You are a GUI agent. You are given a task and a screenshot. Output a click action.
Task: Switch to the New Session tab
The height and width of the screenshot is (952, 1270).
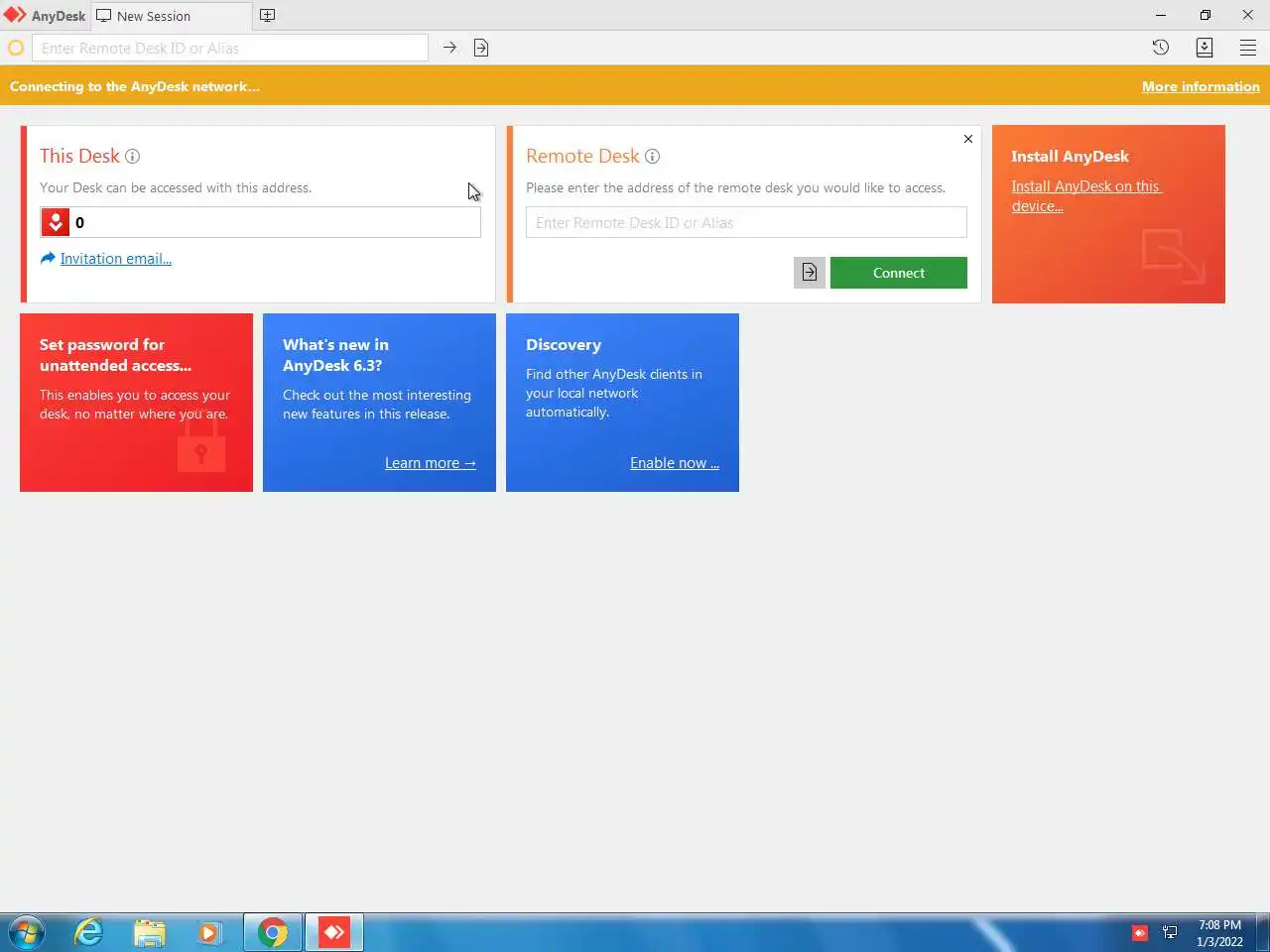[172, 16]
